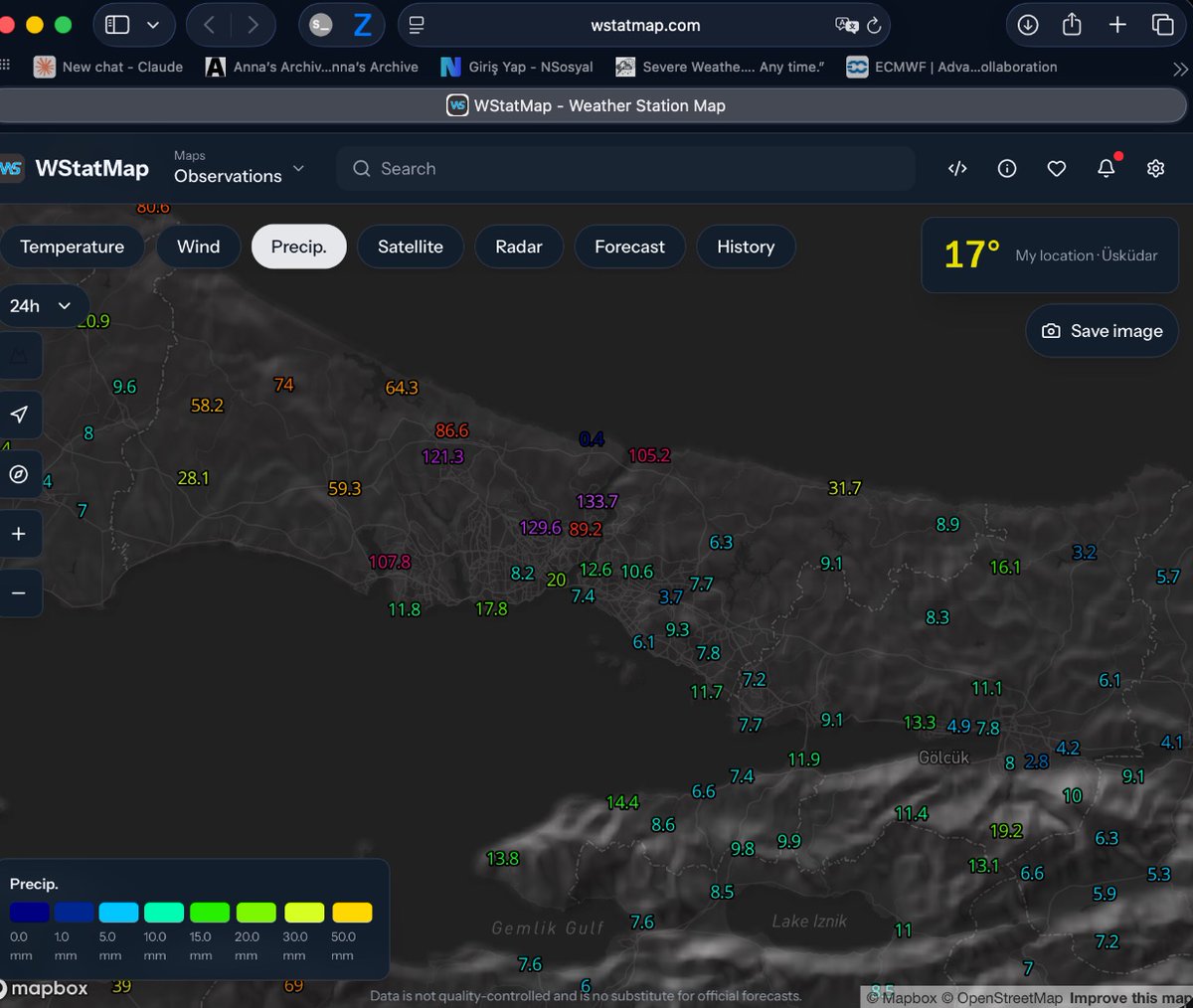
Task: Open the History tab
Action: (746, 247)
